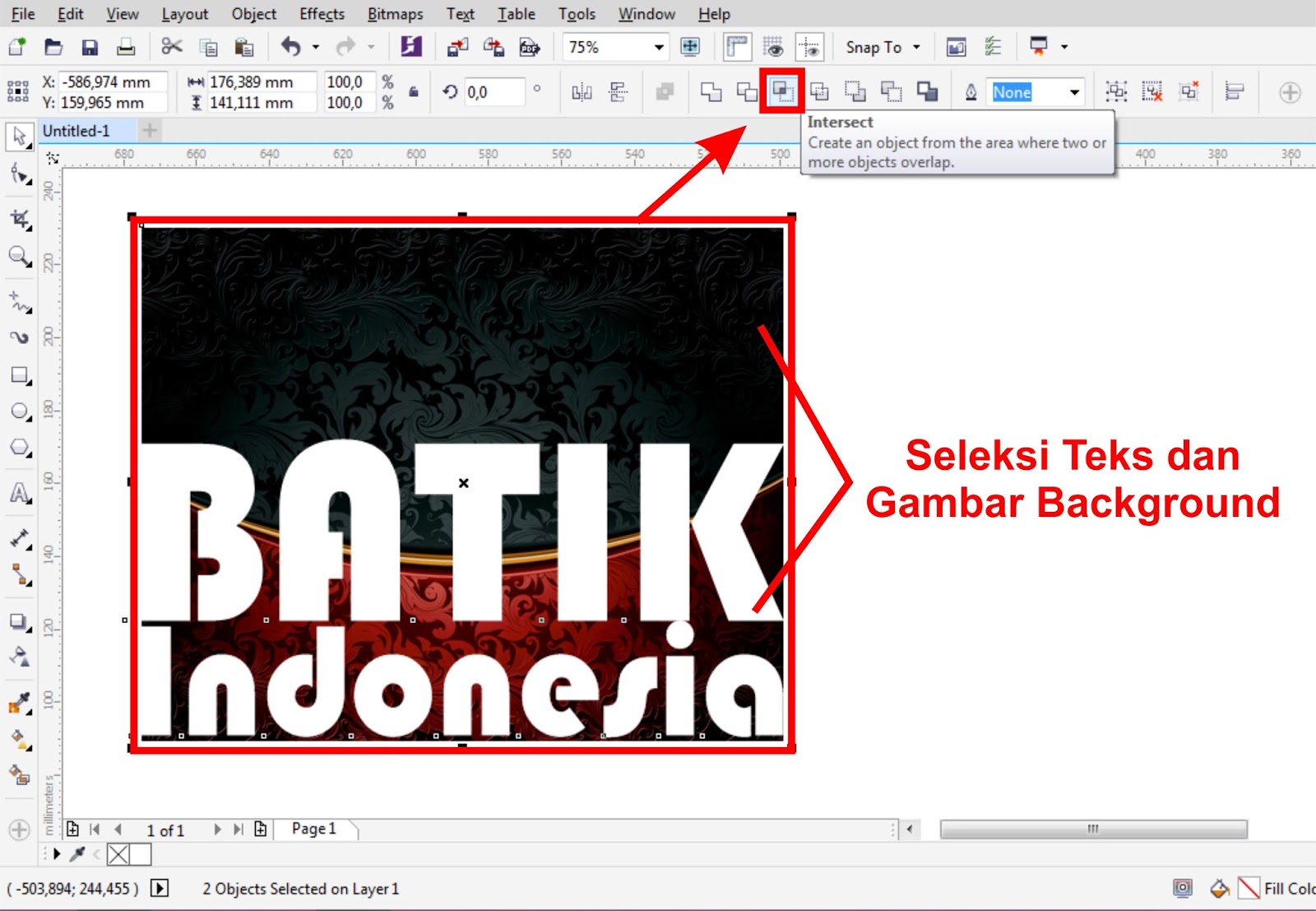Screen dimensions: 1316x911
Task: Click the Undo button
Action: coord(288,47)
